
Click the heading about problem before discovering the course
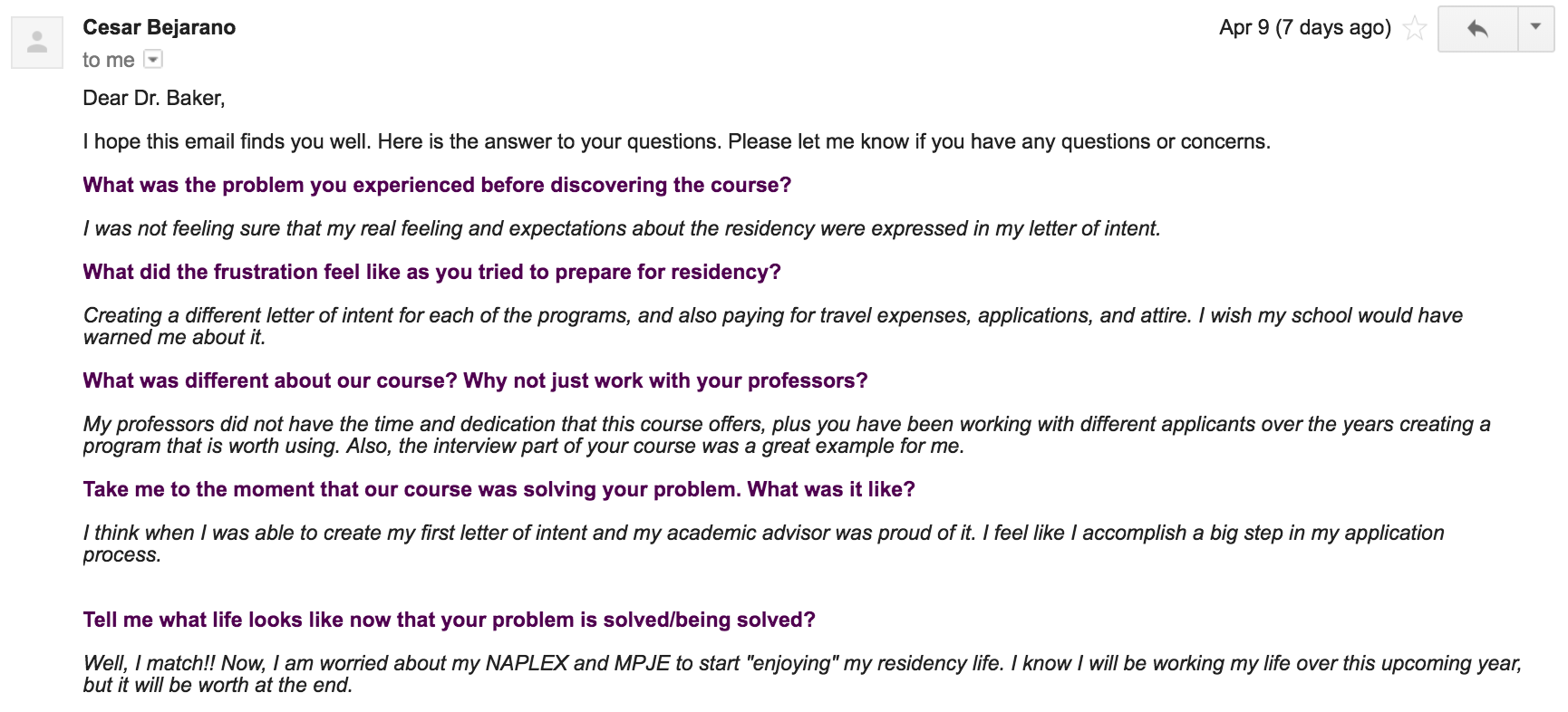click(437, 185)
